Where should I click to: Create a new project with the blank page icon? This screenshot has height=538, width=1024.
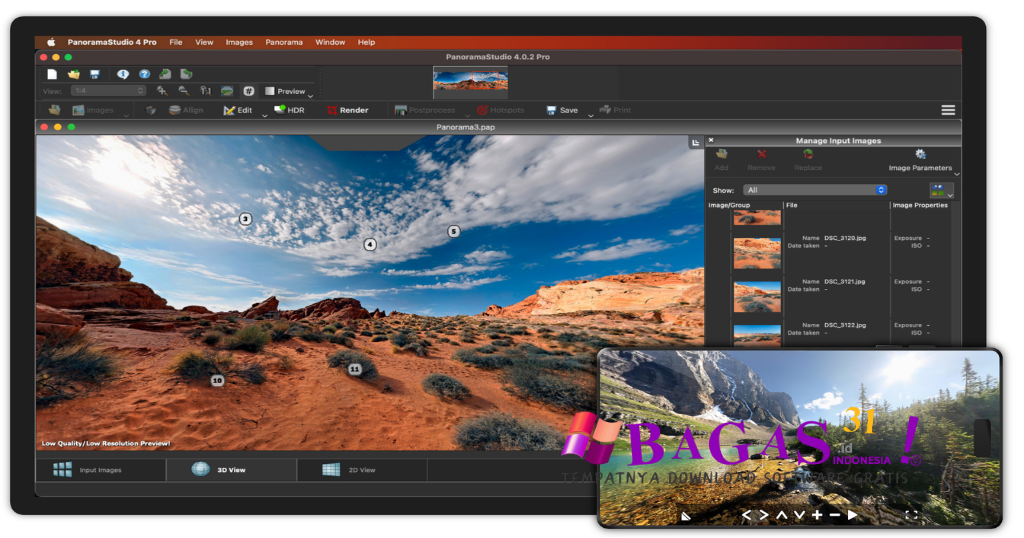(52, 74)
